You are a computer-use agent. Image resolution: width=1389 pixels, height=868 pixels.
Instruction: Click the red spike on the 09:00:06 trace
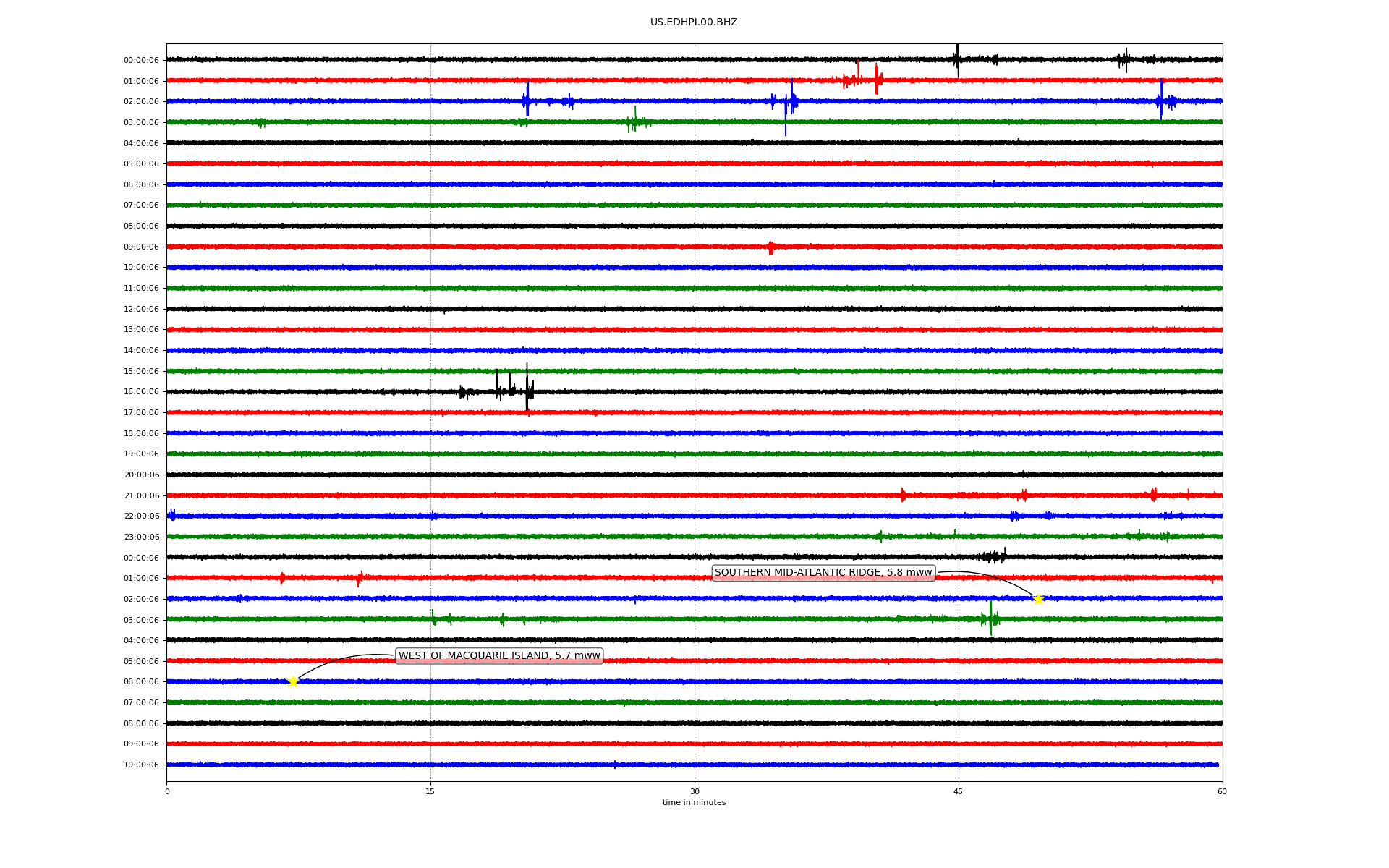[770, 247]
